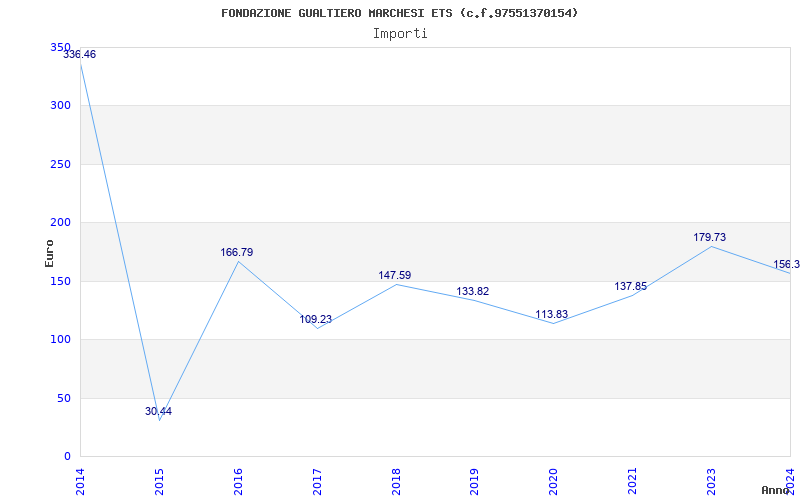The image size is (800, 500).
Task: Click the 250 y-axis tick label
Action: pyautogui.click(x=60, y=164)
